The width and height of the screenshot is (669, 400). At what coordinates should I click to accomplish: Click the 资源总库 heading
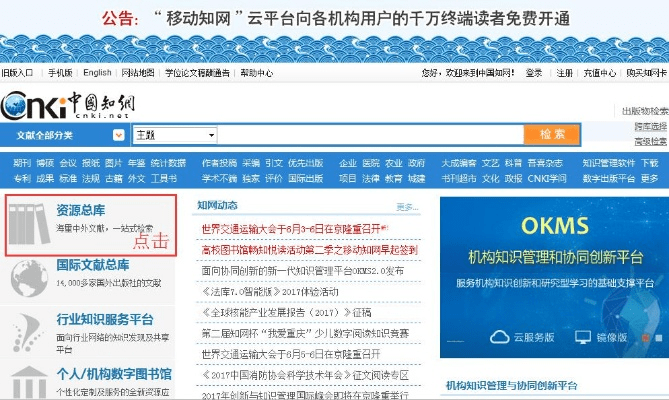tap(81, 210)
